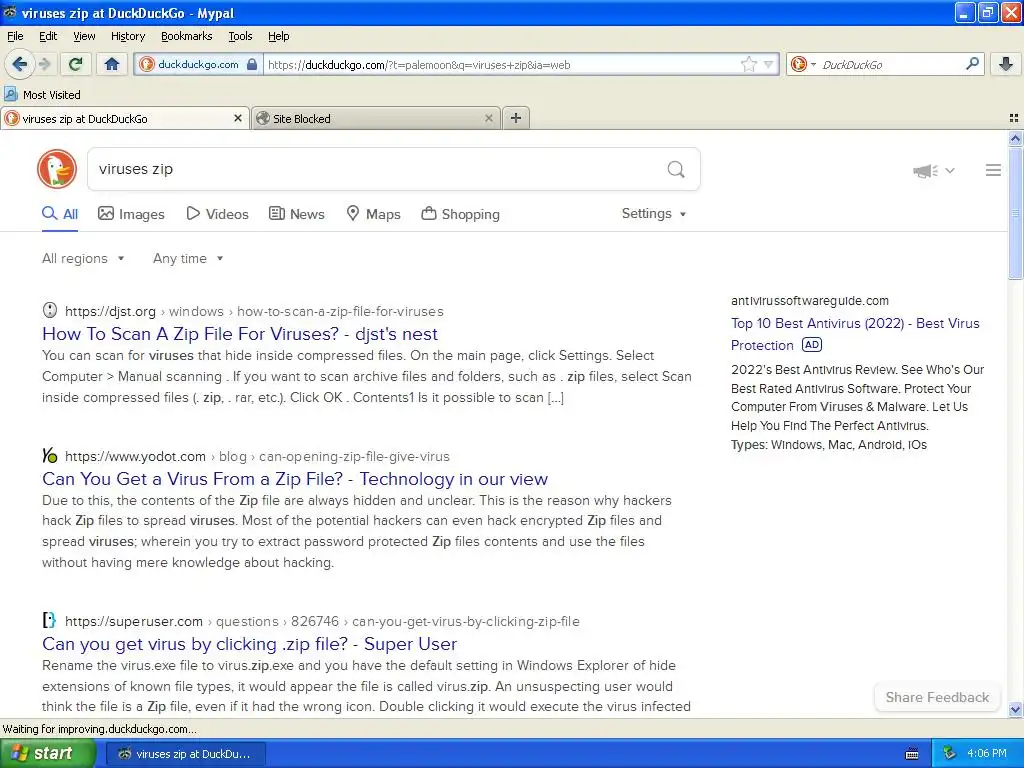1024x768 pixels.
Task: Switch to the Site Blocked tab
Action: (x=376, y=118)
